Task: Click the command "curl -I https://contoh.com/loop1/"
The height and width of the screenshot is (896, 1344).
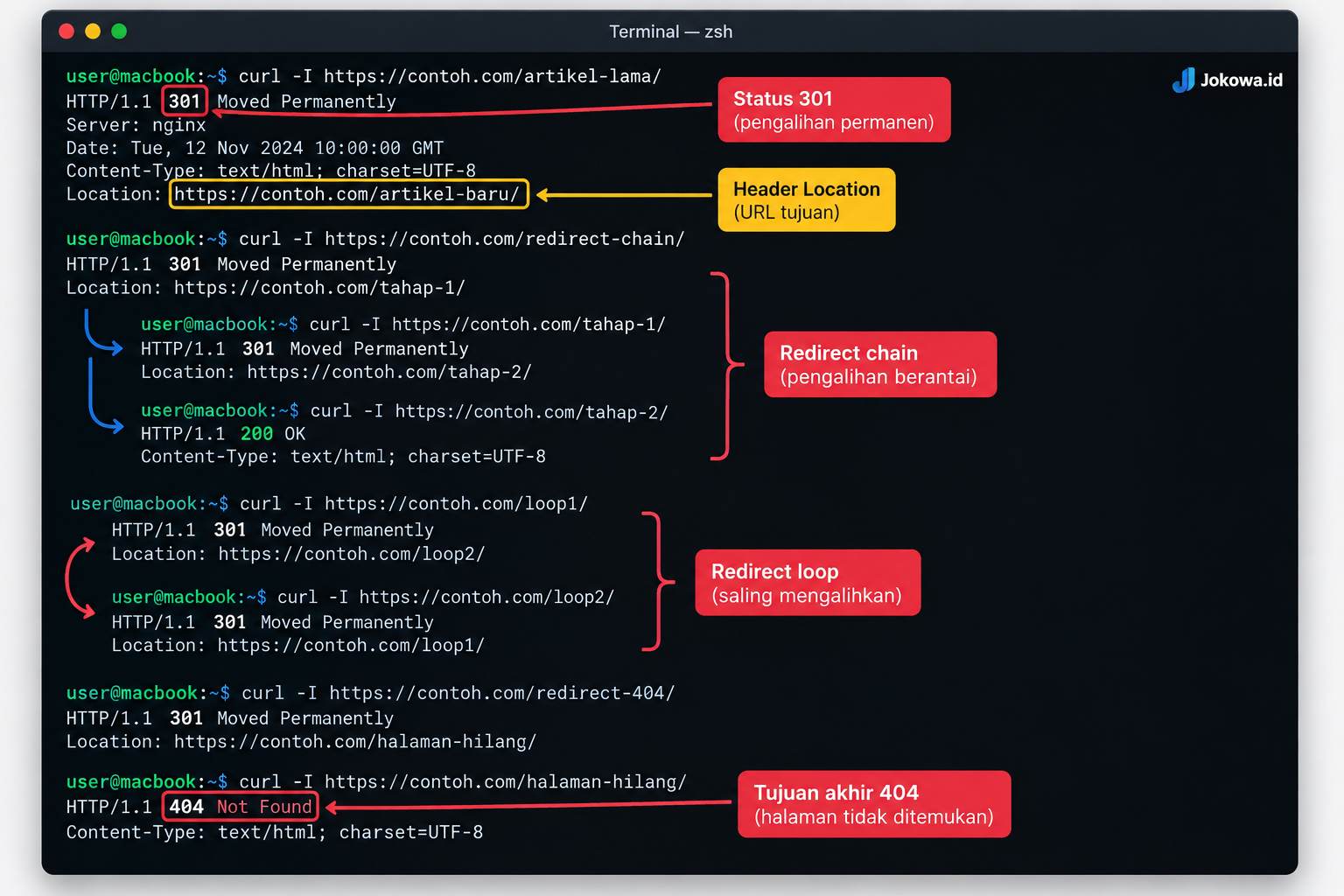Action: click(414, 504)
